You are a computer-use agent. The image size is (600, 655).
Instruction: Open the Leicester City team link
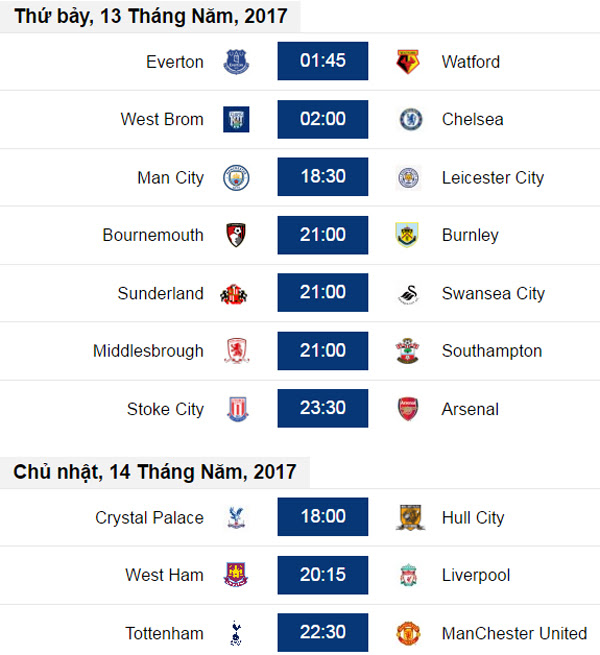point(493,178)
